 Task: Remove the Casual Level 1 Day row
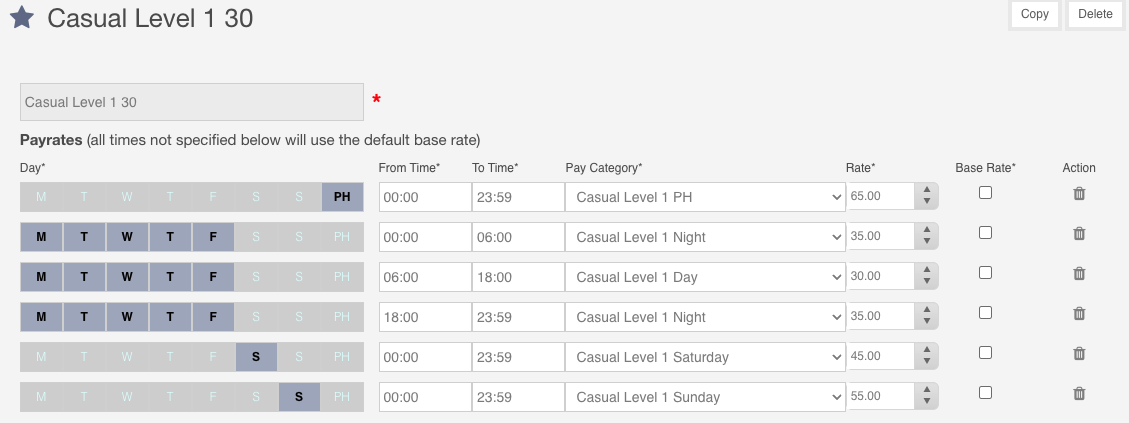1079,274
